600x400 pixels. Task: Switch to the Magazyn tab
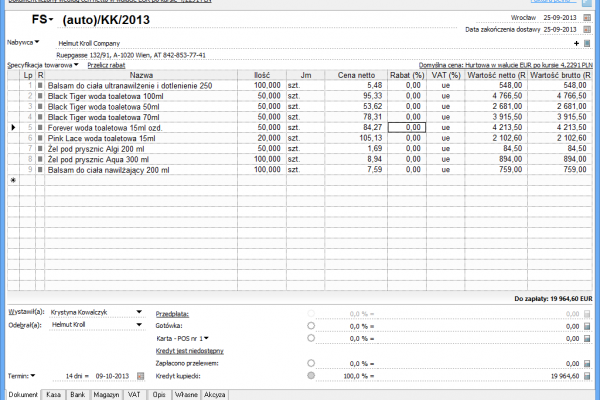[x=107, y=394]
